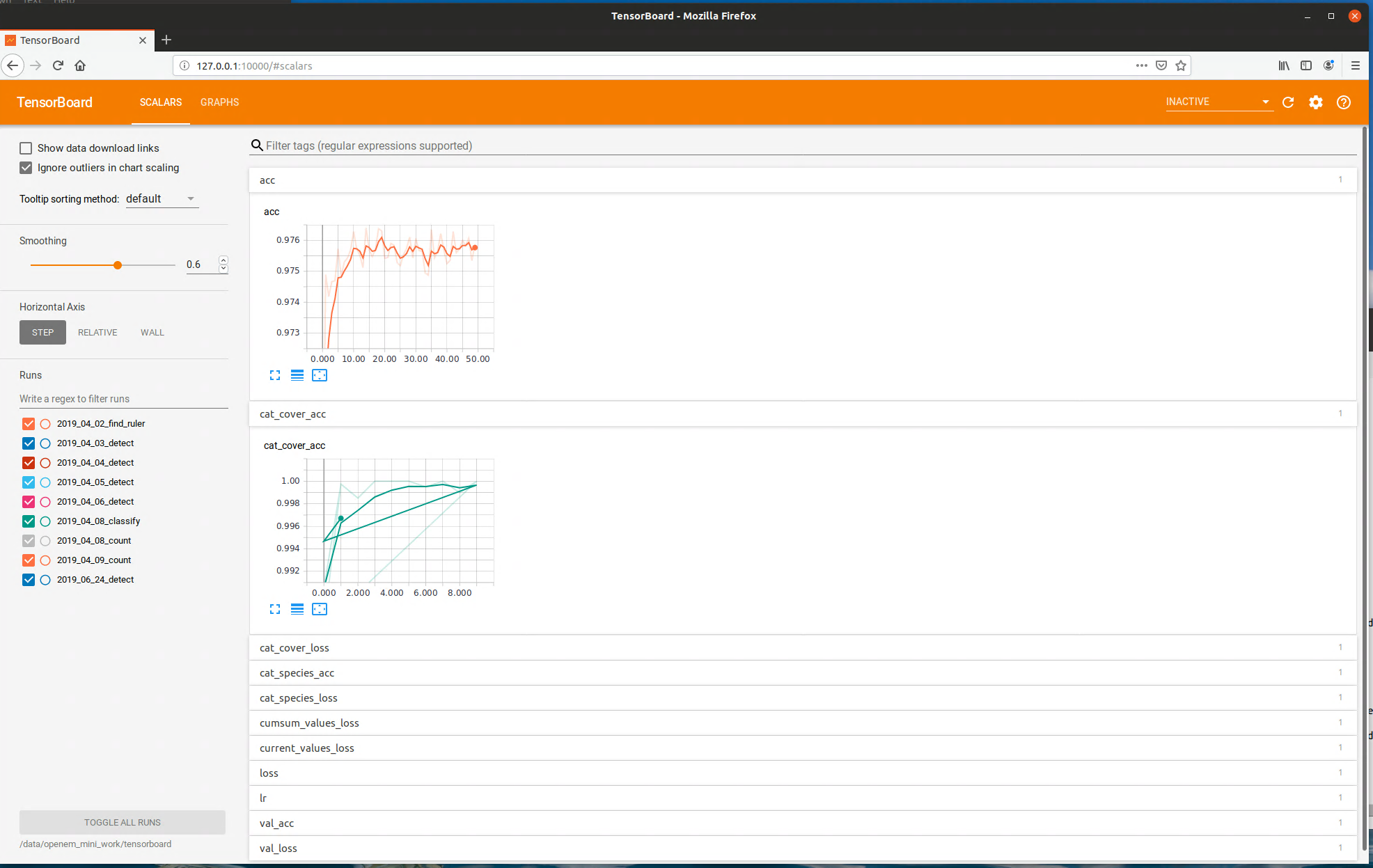Click the smoothing slider handle
Image resolution: width=1373 pixels, height=868 pixels.
[118, 265]
